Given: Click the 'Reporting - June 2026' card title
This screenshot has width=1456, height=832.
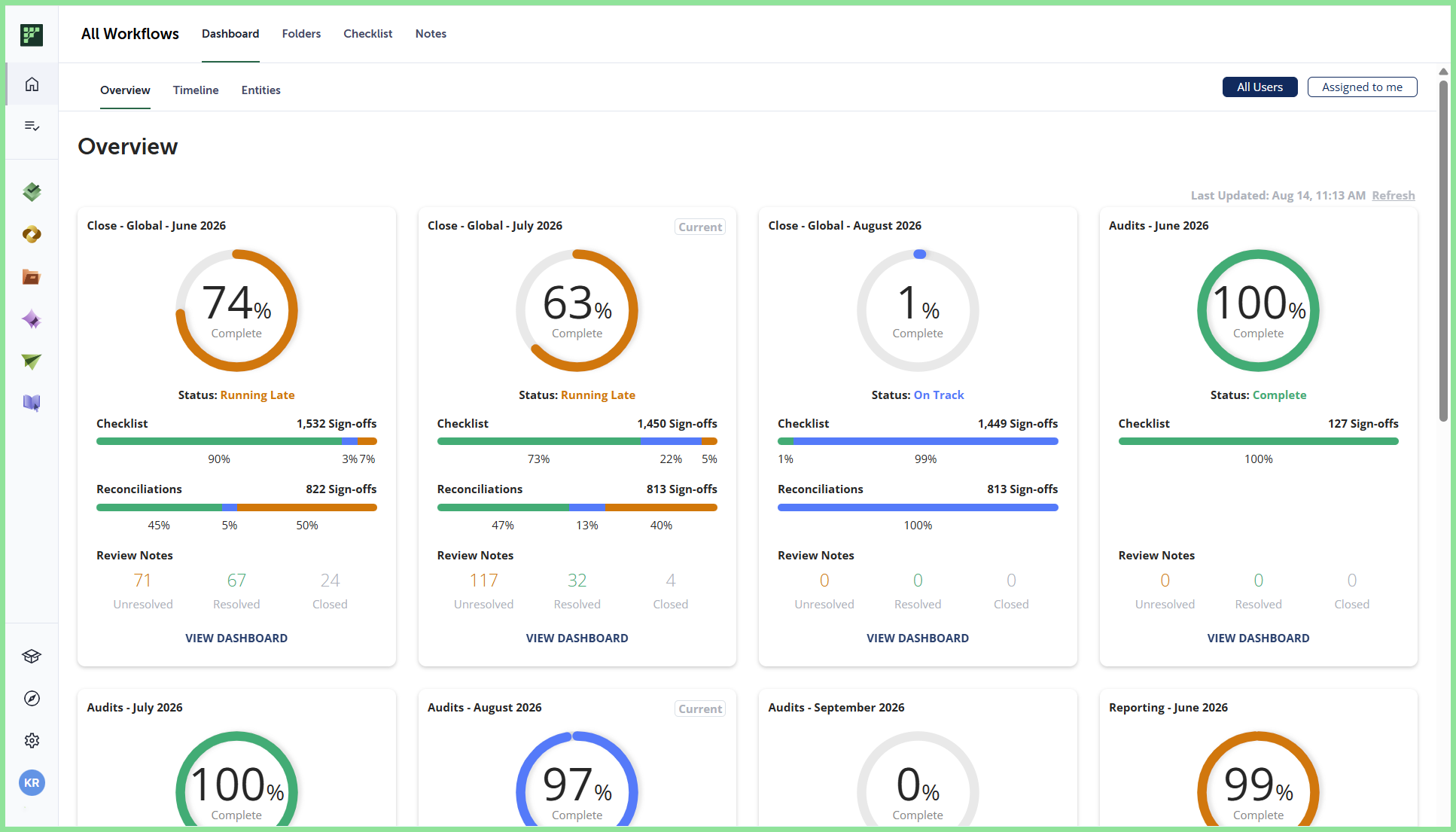Looking at the screenshot, I should coord(1168,708).
